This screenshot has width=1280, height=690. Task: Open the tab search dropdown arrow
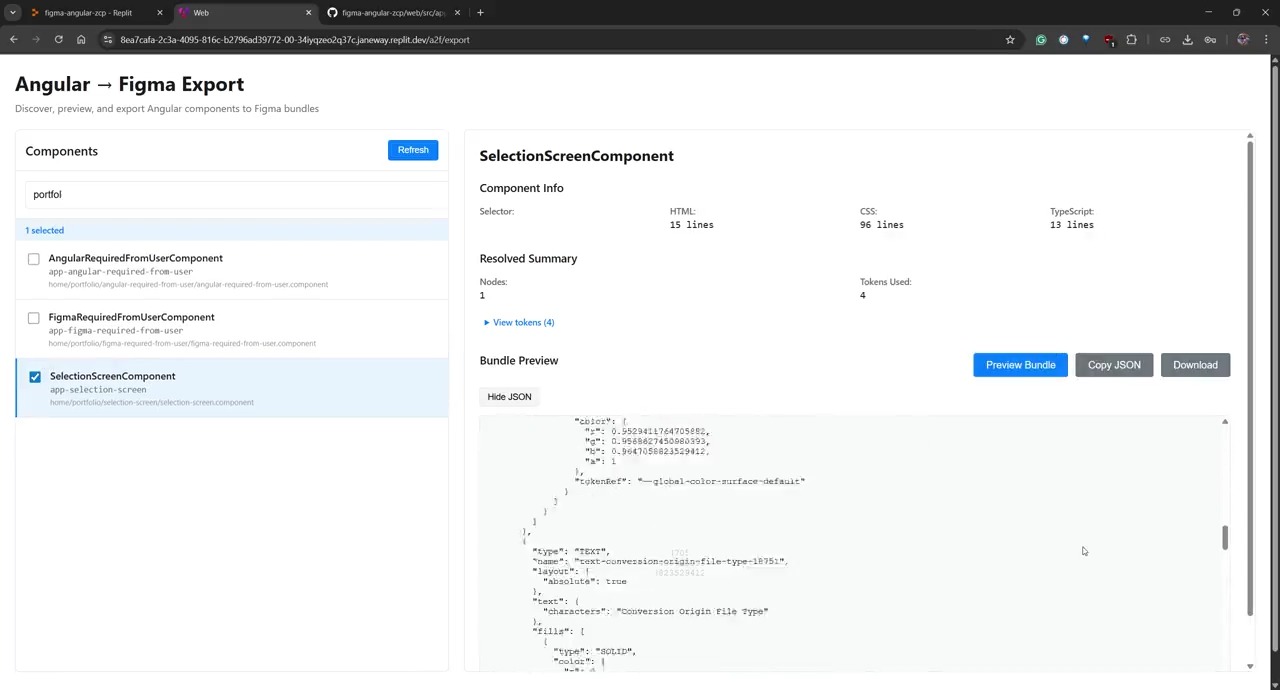point(13,13)
